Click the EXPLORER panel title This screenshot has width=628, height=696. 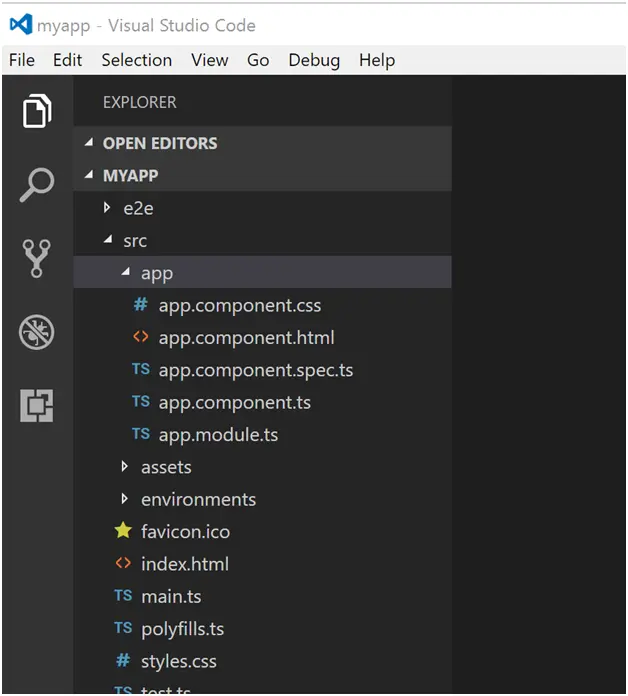140,103
